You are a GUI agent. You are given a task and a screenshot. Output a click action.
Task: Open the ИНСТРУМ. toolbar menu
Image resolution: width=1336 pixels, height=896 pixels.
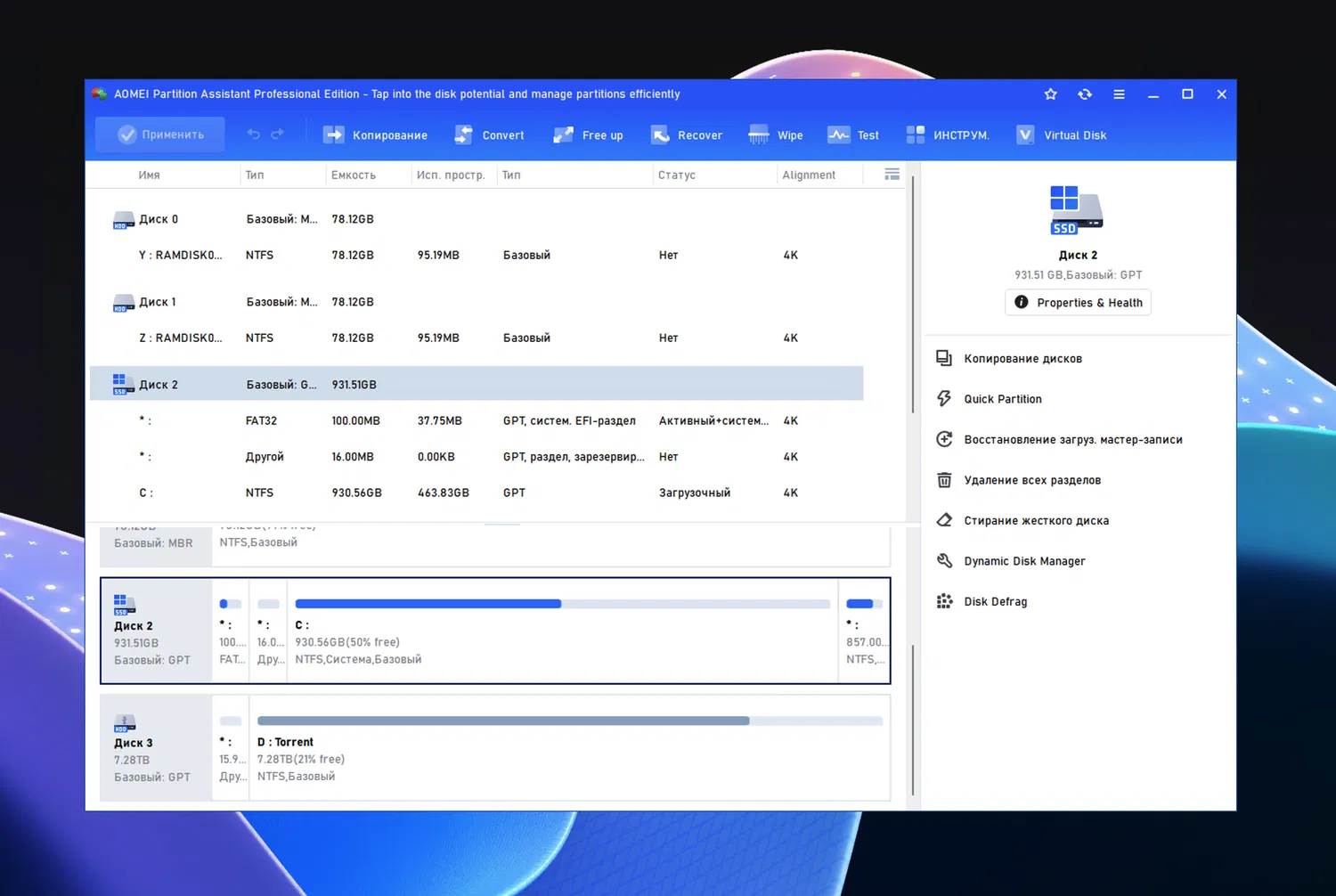click(949, 134)
